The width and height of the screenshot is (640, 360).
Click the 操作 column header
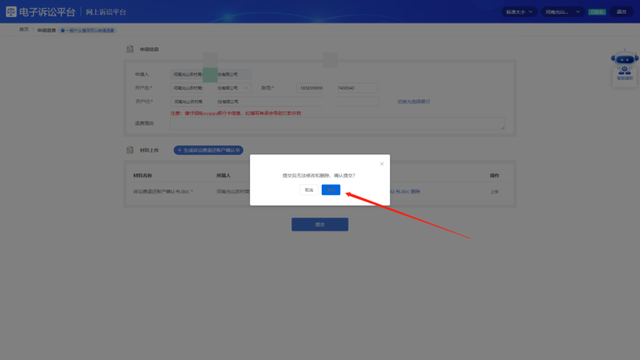(494, 176)
